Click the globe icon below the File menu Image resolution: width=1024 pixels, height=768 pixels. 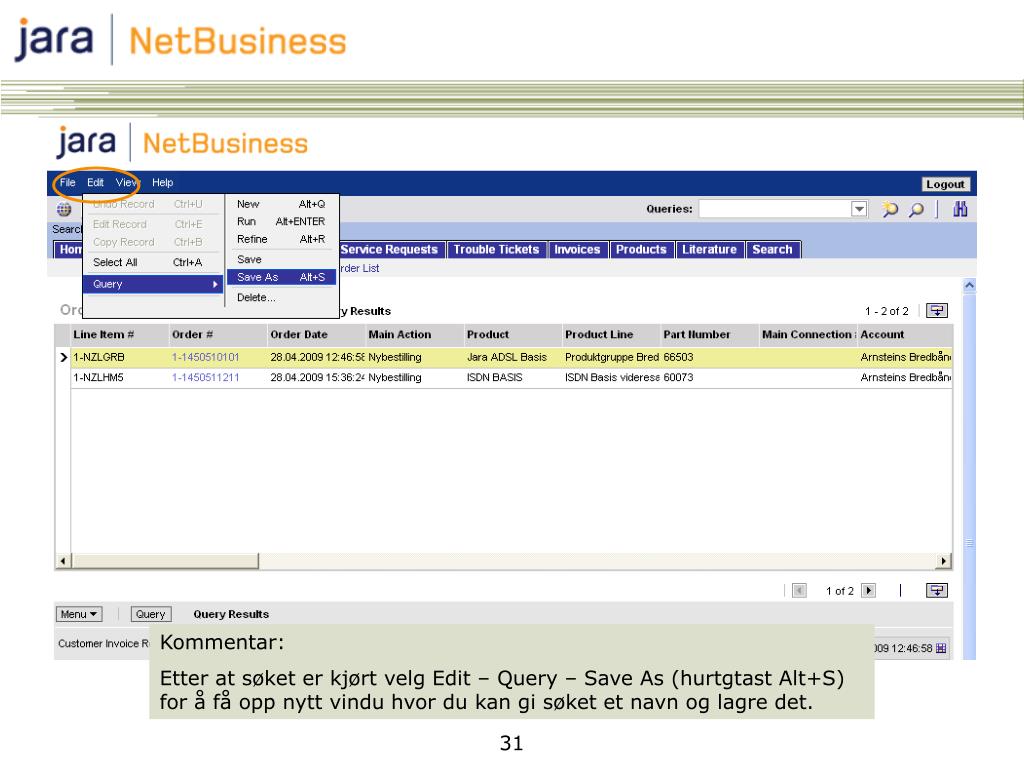pos(64,210)
